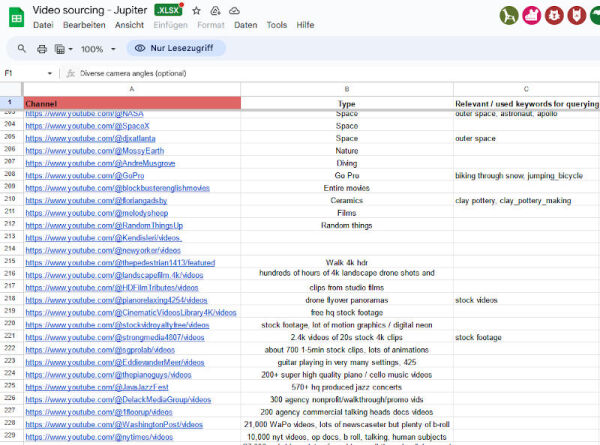Select row header 220

[10, 323]
